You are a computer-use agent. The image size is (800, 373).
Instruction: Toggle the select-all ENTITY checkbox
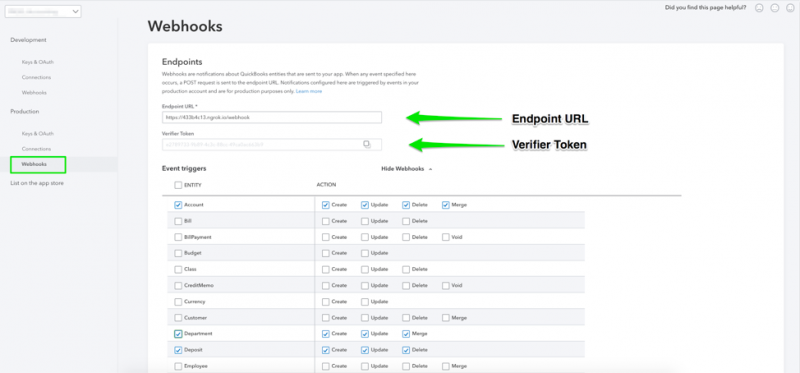[x=178, y=185]
